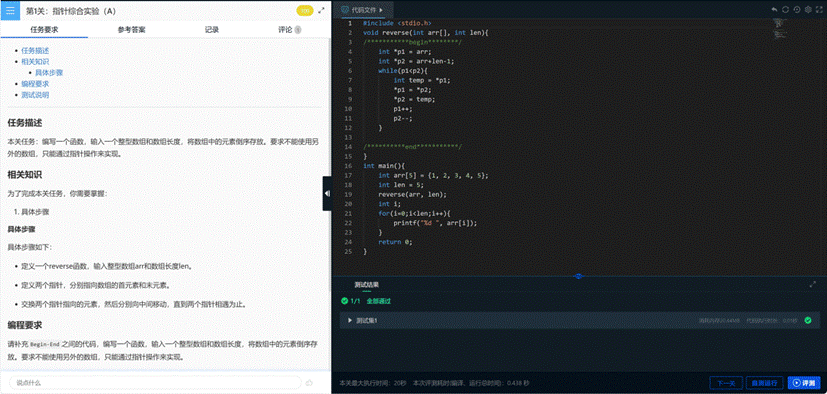Click the printf("%d ", arr[i]); line
The height and width of the screenshot is (394, 827).
(435, 223)
